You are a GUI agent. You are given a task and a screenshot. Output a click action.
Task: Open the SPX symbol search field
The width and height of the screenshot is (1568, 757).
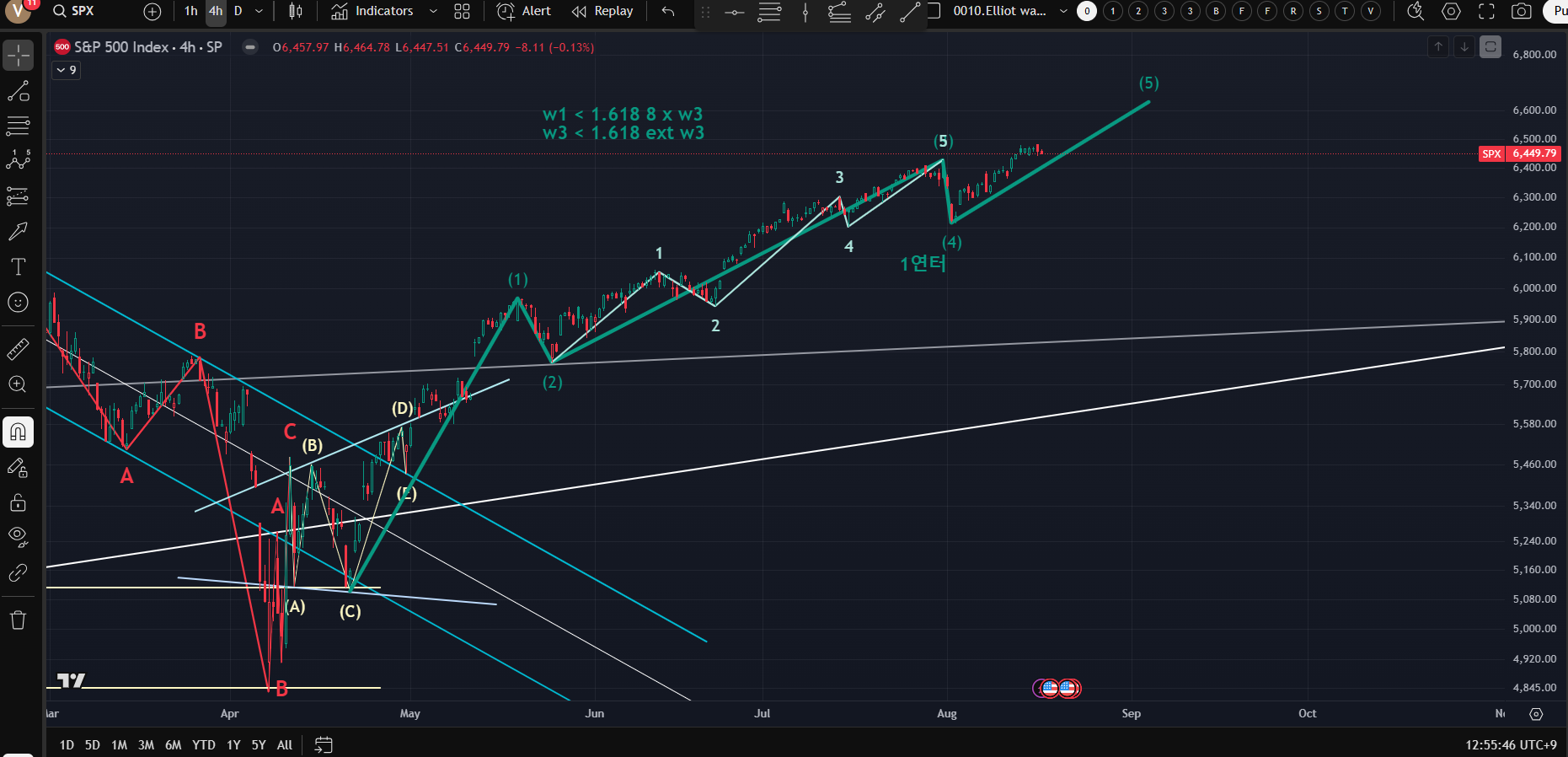coord(74,11)
